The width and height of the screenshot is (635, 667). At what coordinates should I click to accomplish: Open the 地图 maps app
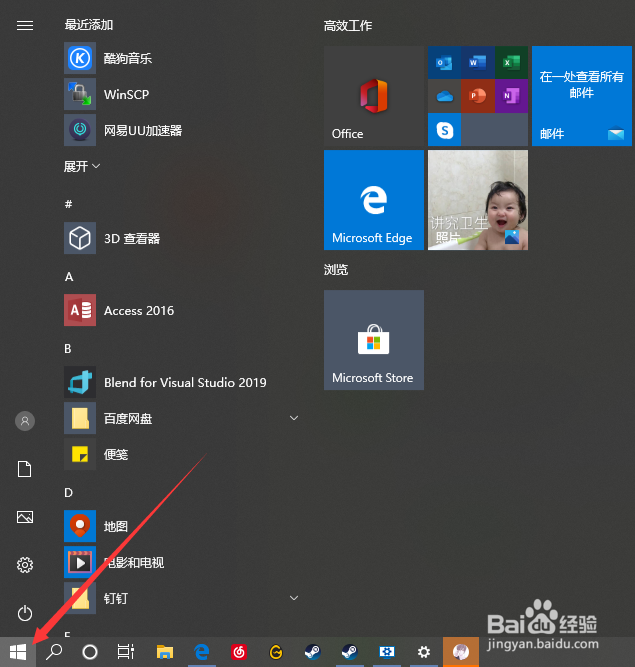coord(181,526)
